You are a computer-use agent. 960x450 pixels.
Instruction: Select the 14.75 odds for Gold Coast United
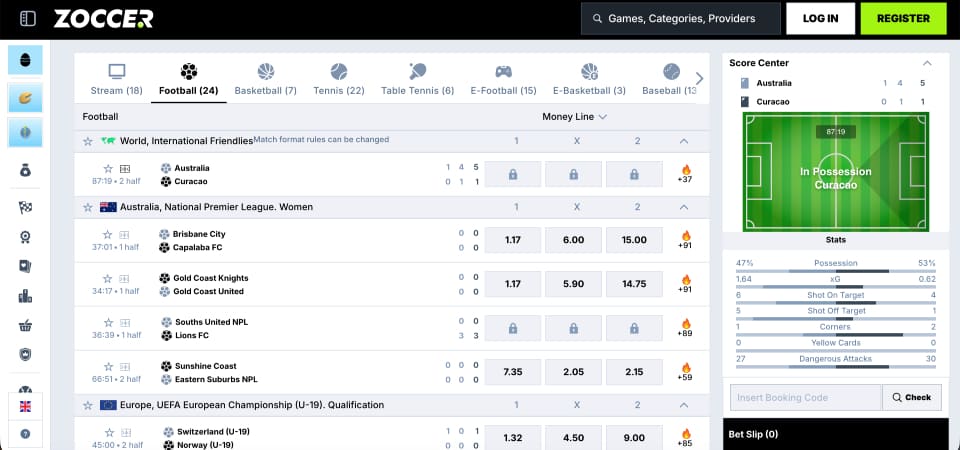[x=634, y=284]
